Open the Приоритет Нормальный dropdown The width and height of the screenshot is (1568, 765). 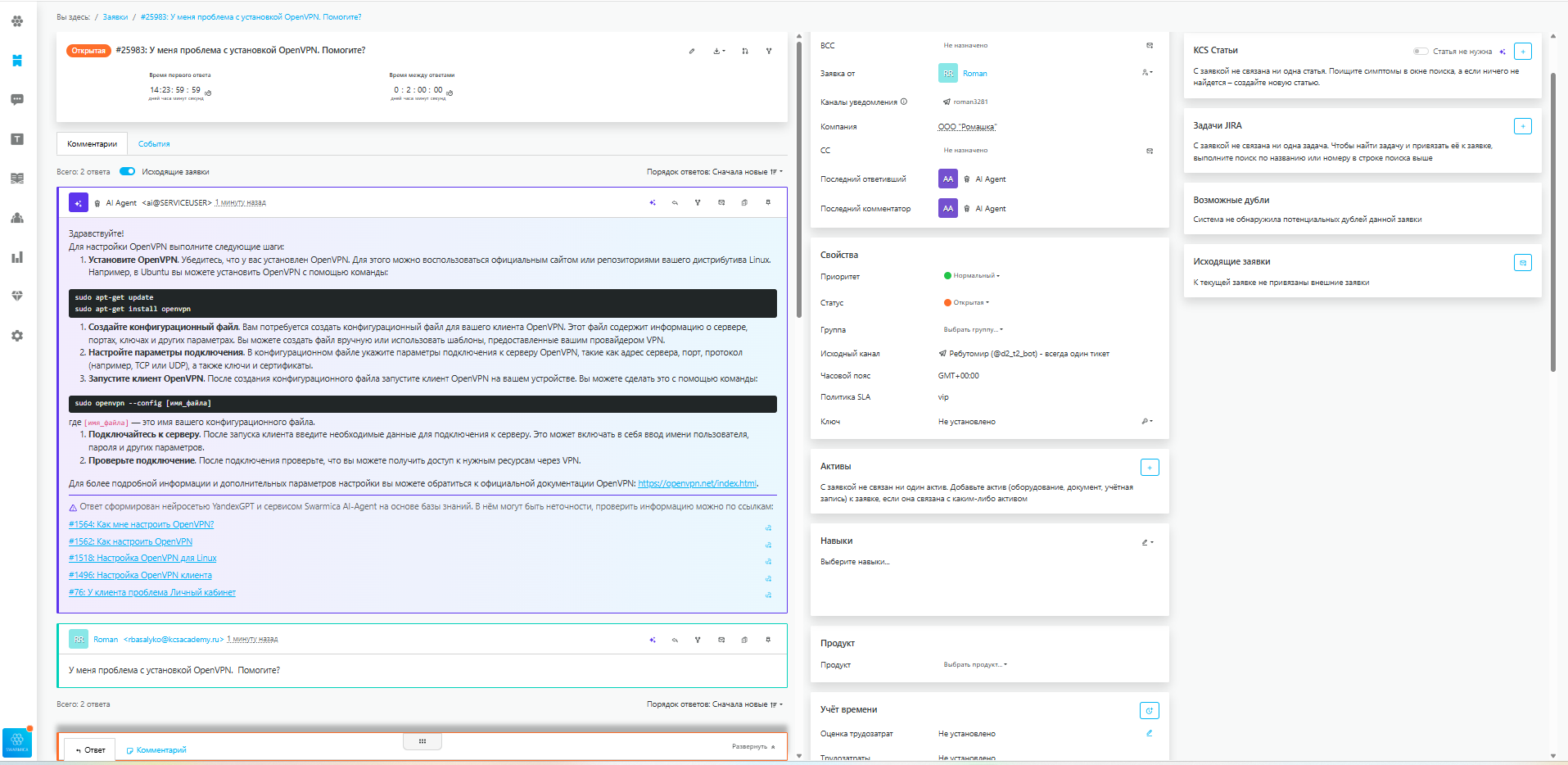(975, 276)
